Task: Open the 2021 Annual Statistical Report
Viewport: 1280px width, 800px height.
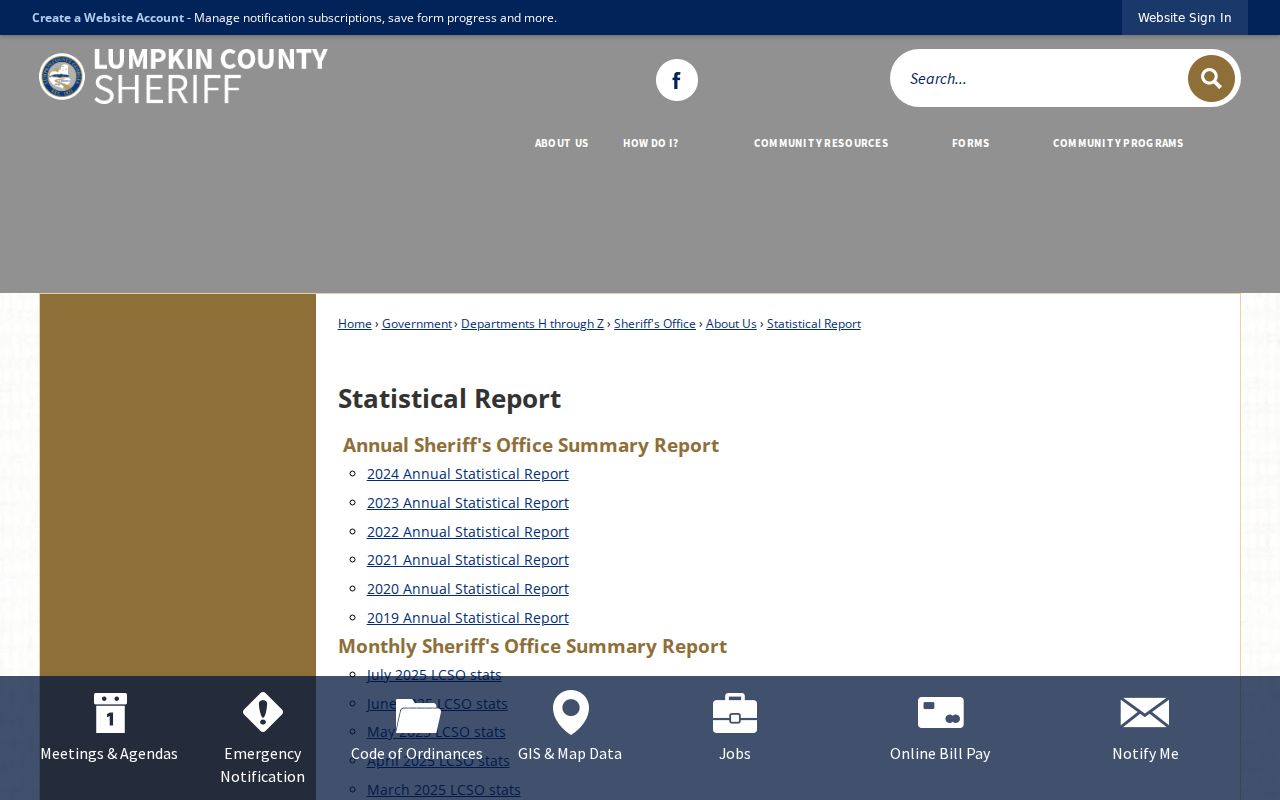Action: (468, 560)
